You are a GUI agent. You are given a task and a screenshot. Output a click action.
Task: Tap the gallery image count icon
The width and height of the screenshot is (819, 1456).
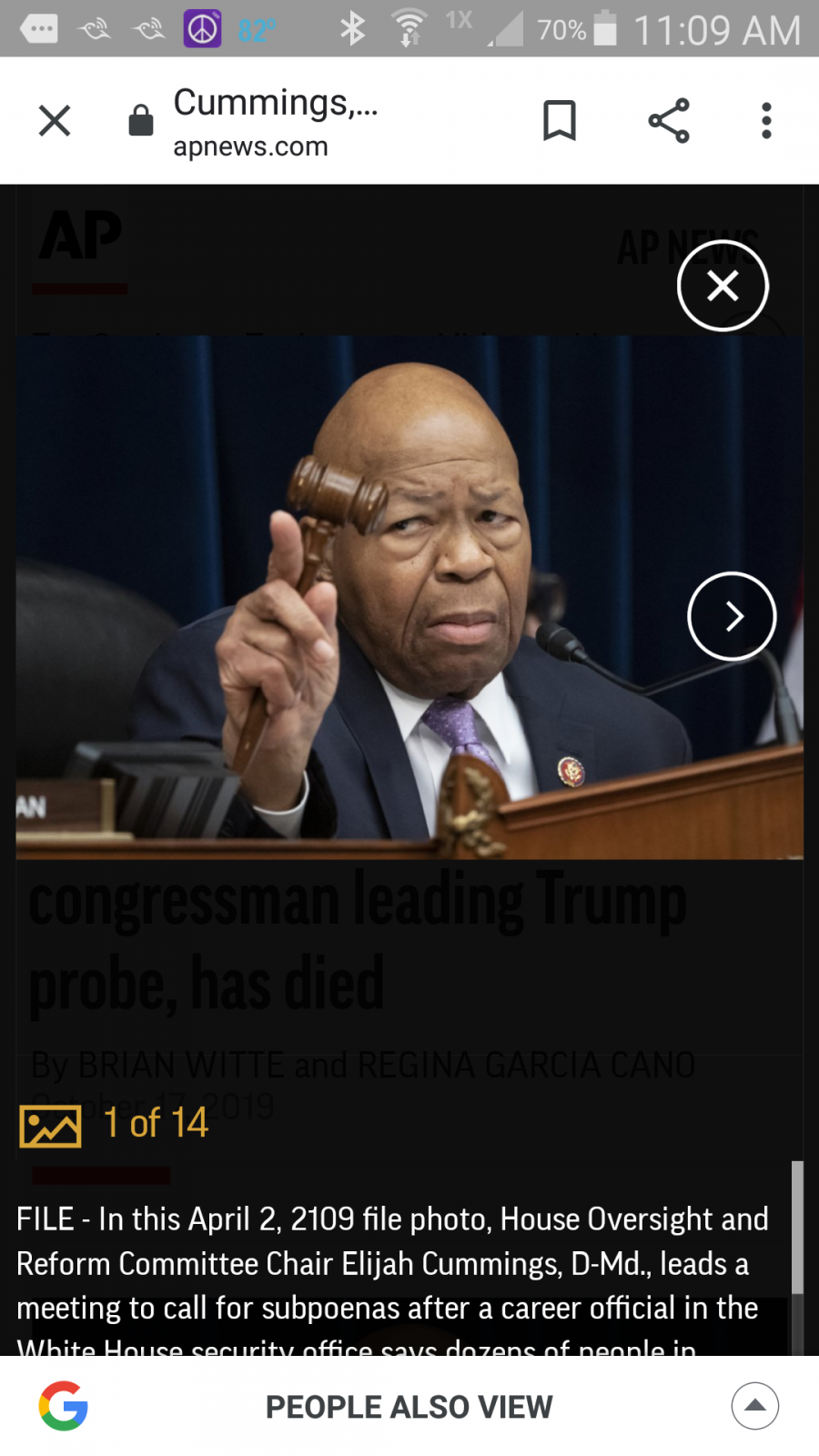click(50, 1127)
